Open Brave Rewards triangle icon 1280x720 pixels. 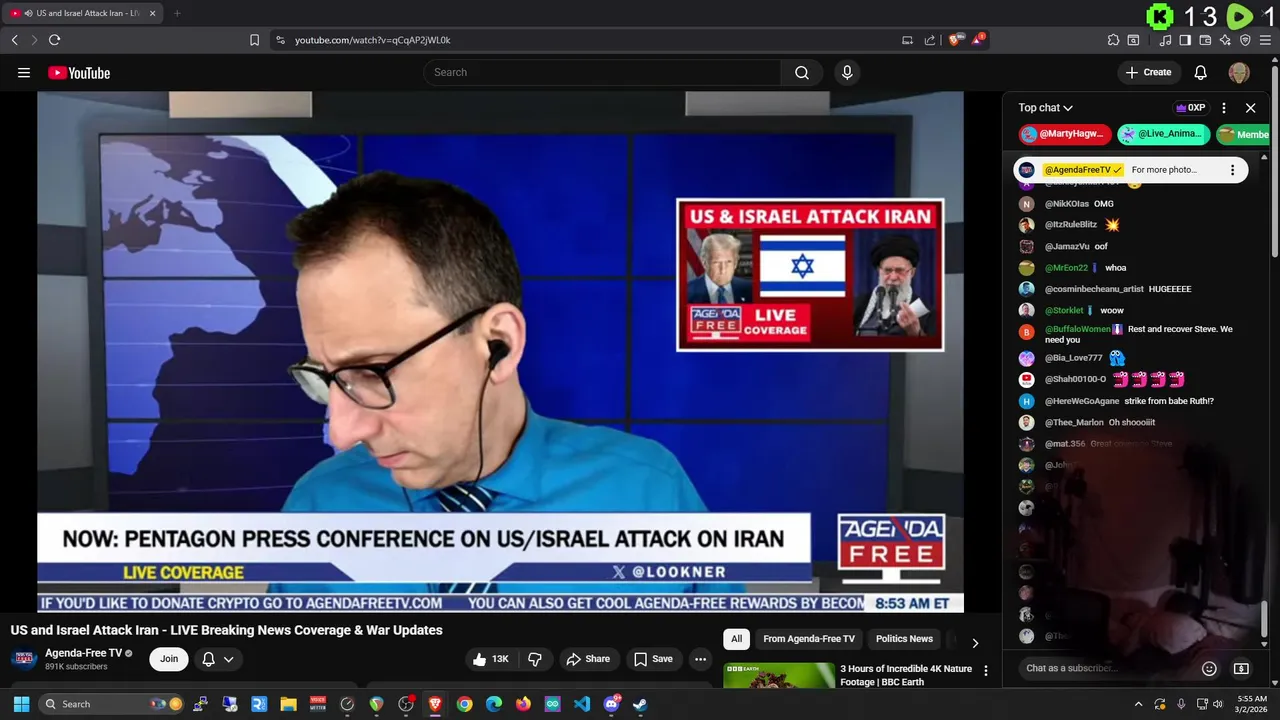click(x=979, y=40)
